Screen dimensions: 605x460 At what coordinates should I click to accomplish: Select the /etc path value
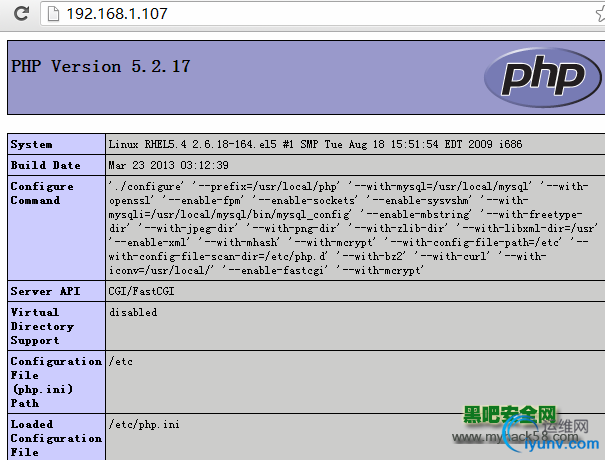(x=121, y=361)
